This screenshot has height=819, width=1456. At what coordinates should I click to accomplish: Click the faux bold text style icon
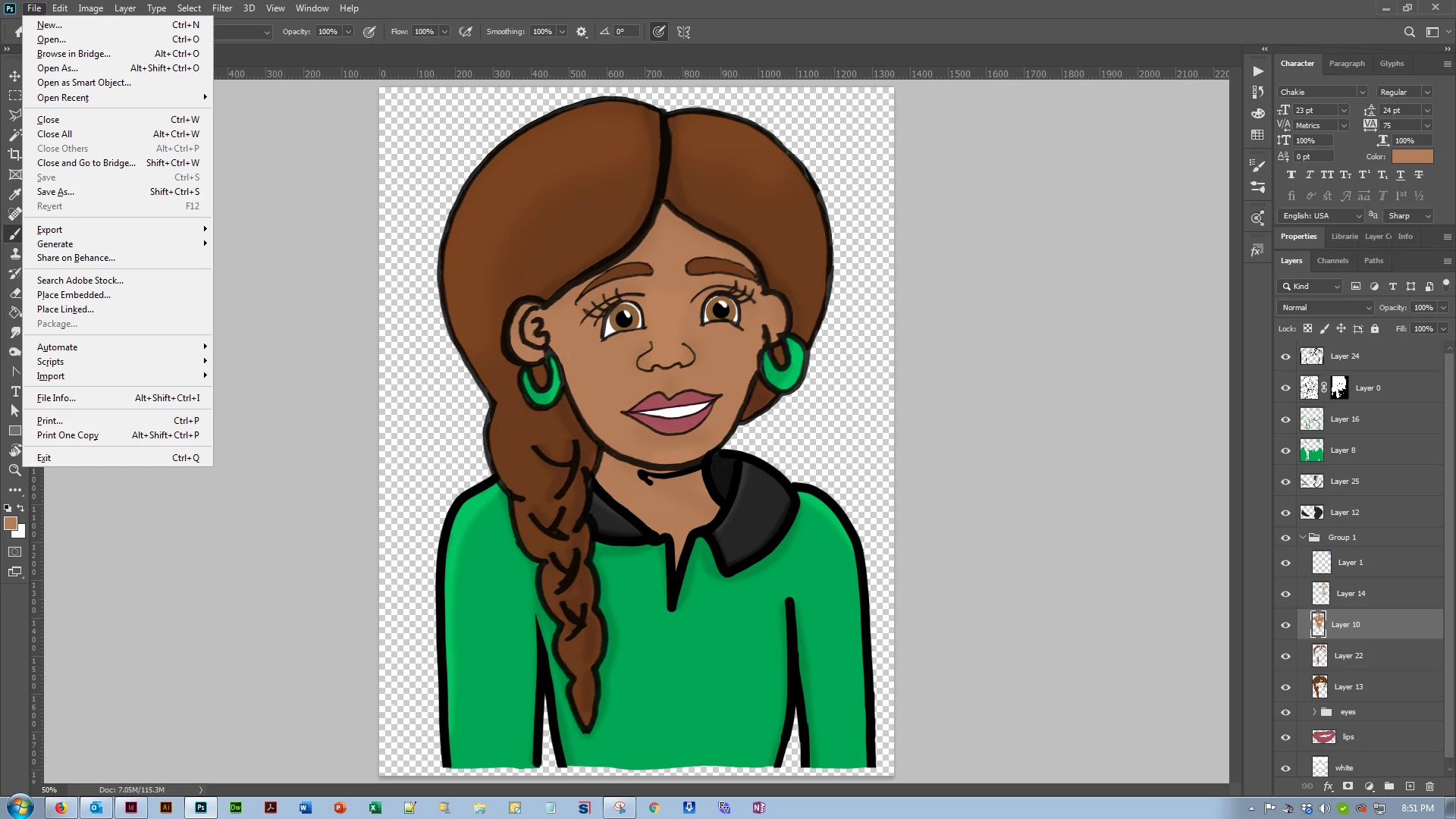pyautogui.click(x=1291, y=175)
